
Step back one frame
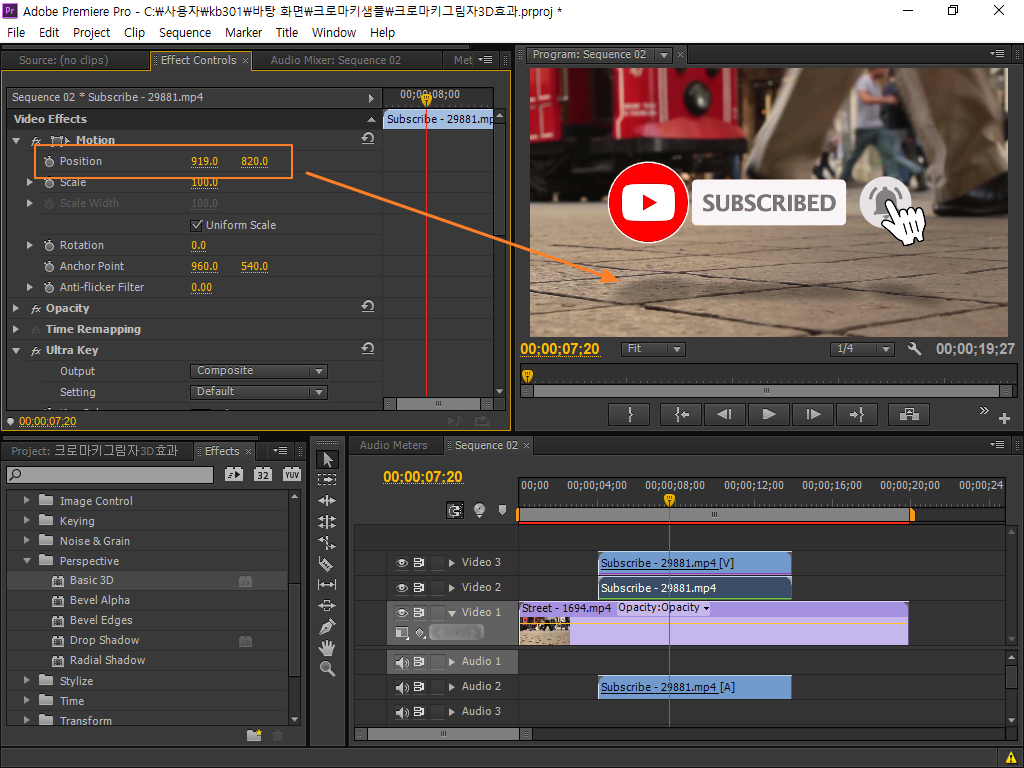[x=724, y=415]
